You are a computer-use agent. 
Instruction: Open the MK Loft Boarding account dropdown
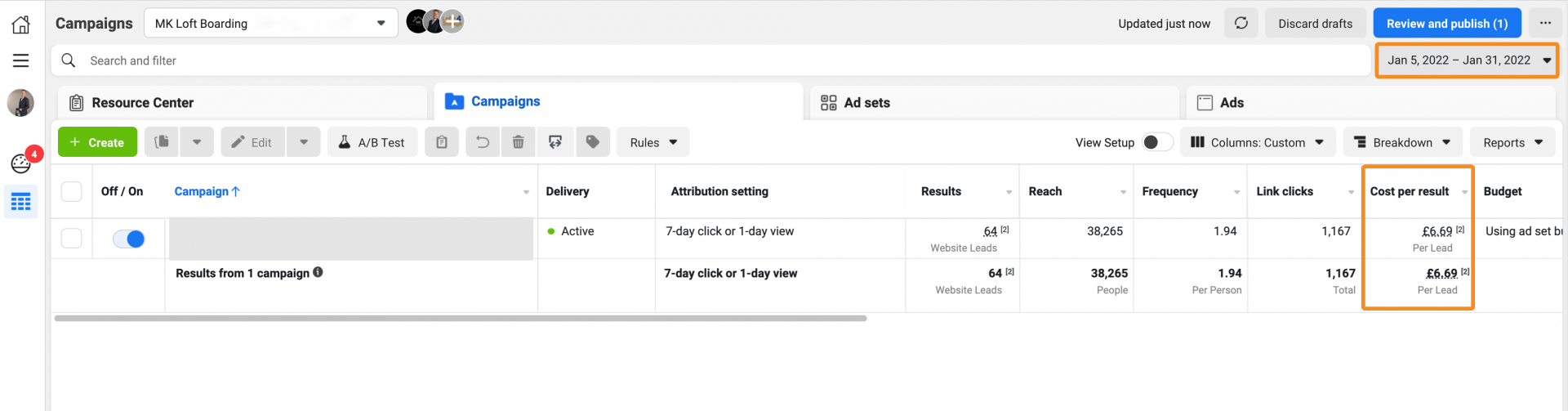270,24
